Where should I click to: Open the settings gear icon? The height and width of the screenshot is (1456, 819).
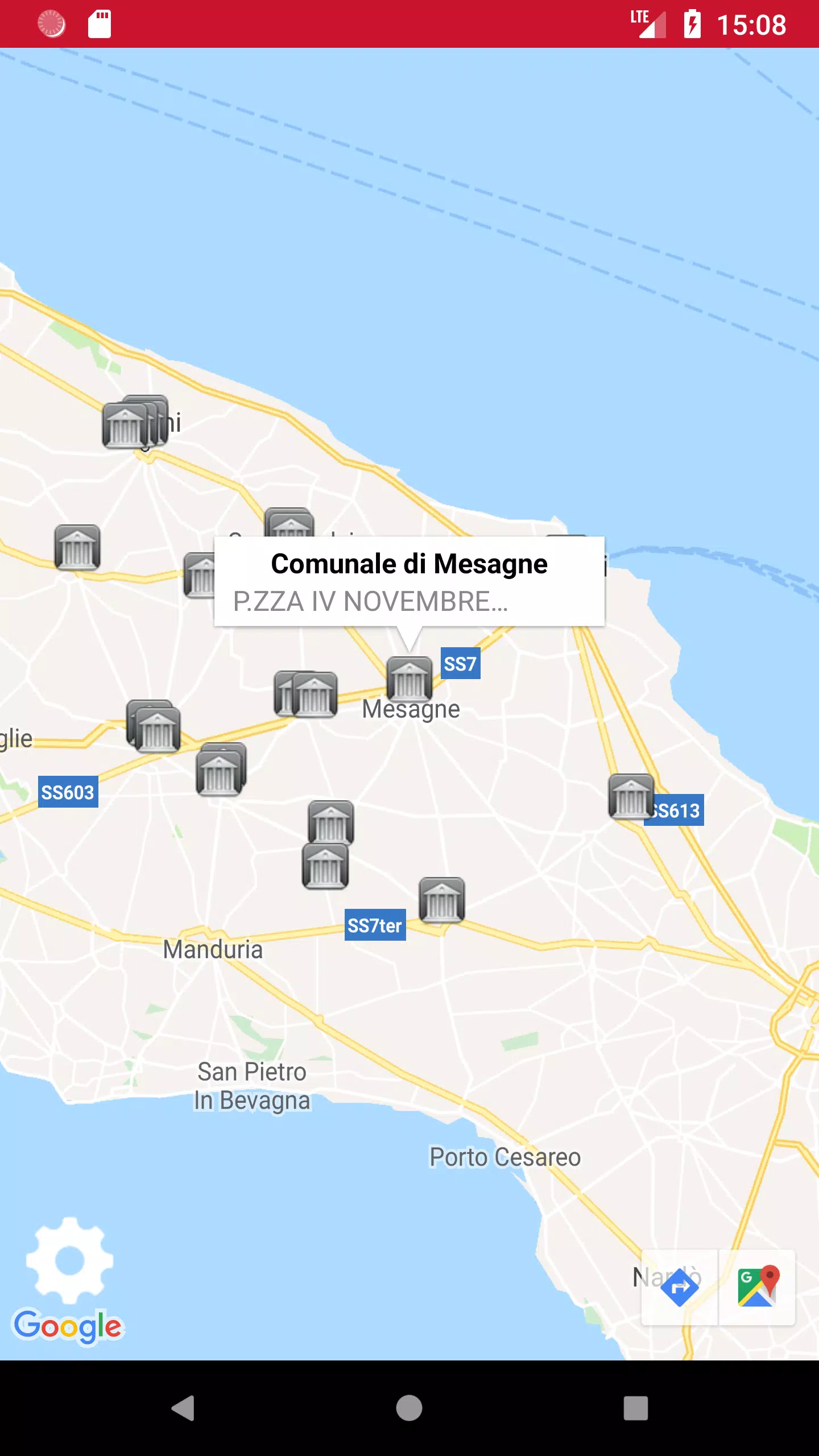click(69, 1260)
